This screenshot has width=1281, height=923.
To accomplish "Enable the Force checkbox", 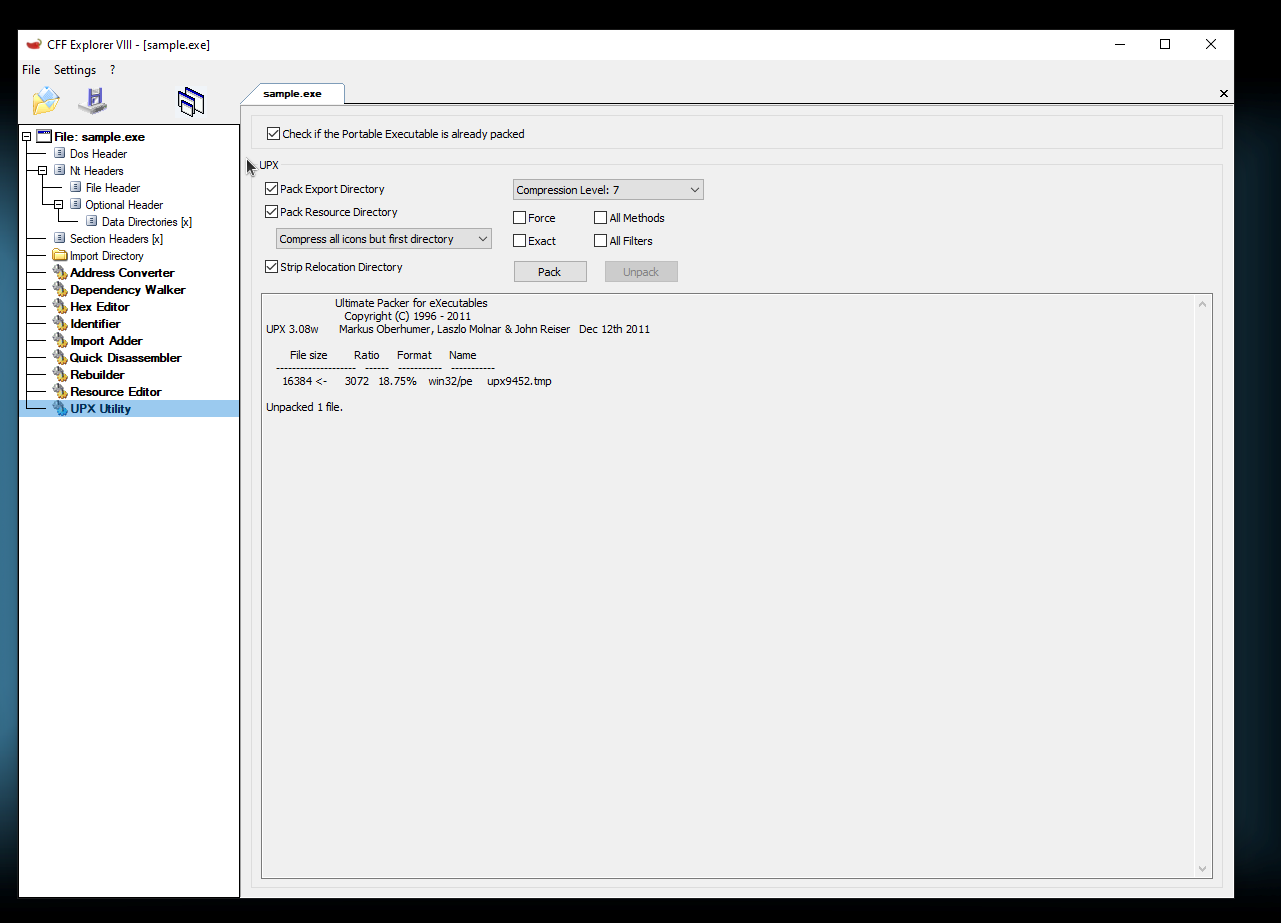I will click(520, 218).
